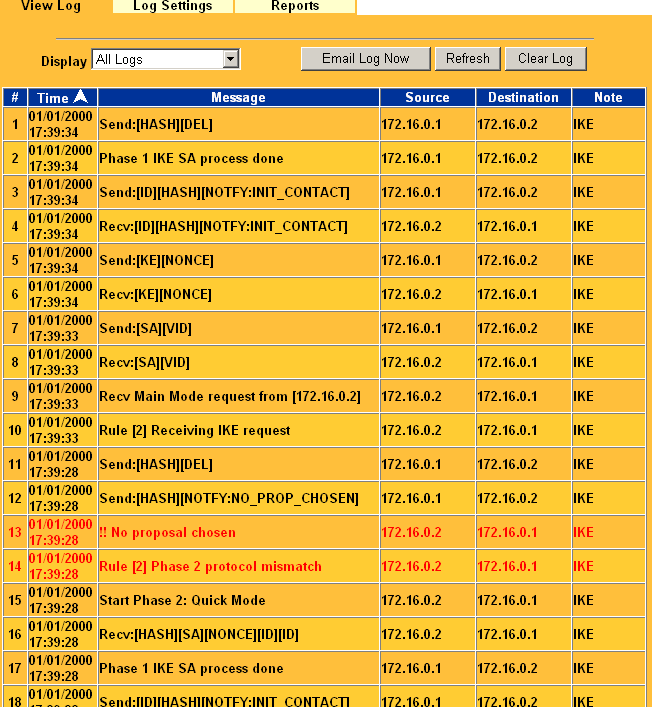The image size is (652, 707).
Task: Select 'Phase 1 IKE SA process done' in row 2
Action: pos(191,158)
